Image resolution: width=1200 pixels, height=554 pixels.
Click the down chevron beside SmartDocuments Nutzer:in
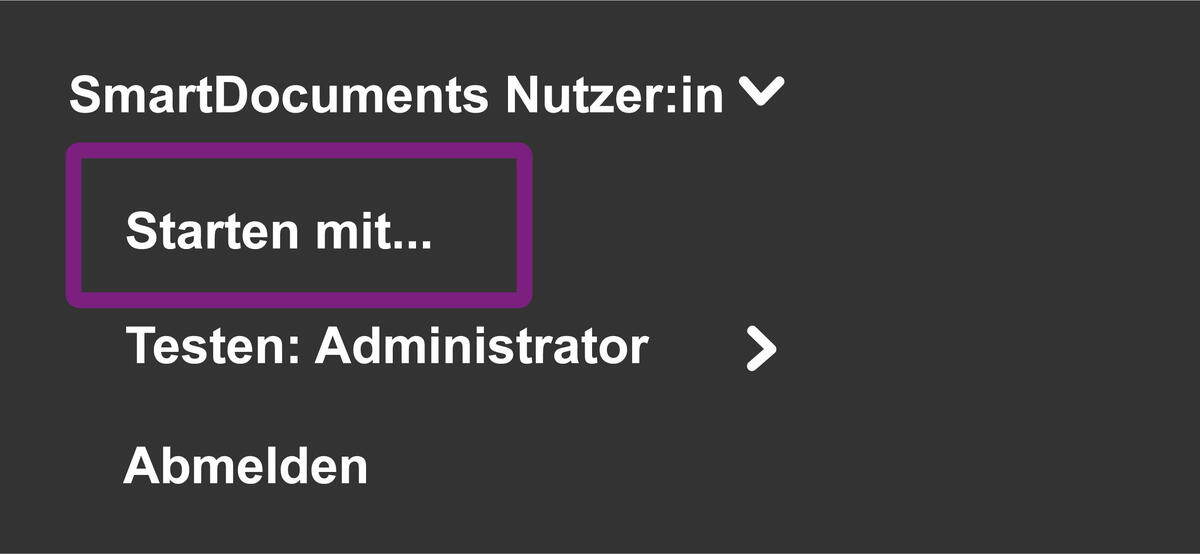(762, 93)
